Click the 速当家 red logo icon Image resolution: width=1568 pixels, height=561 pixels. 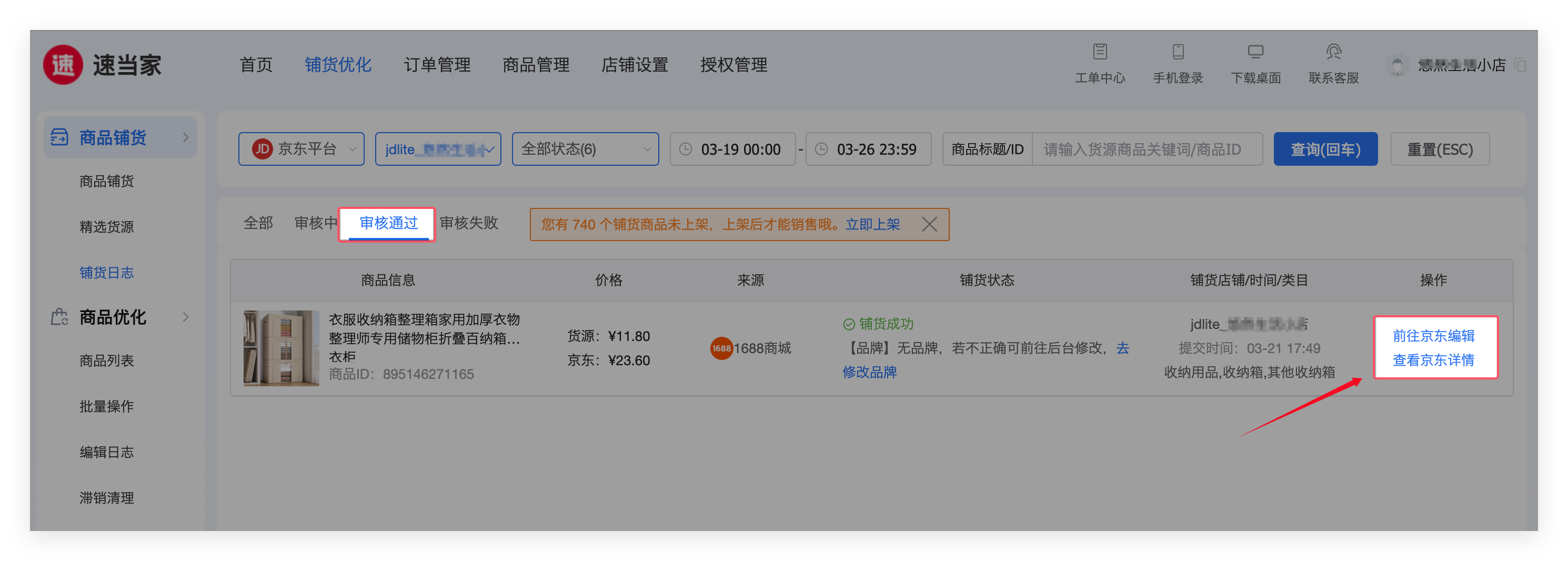point(63,65)
